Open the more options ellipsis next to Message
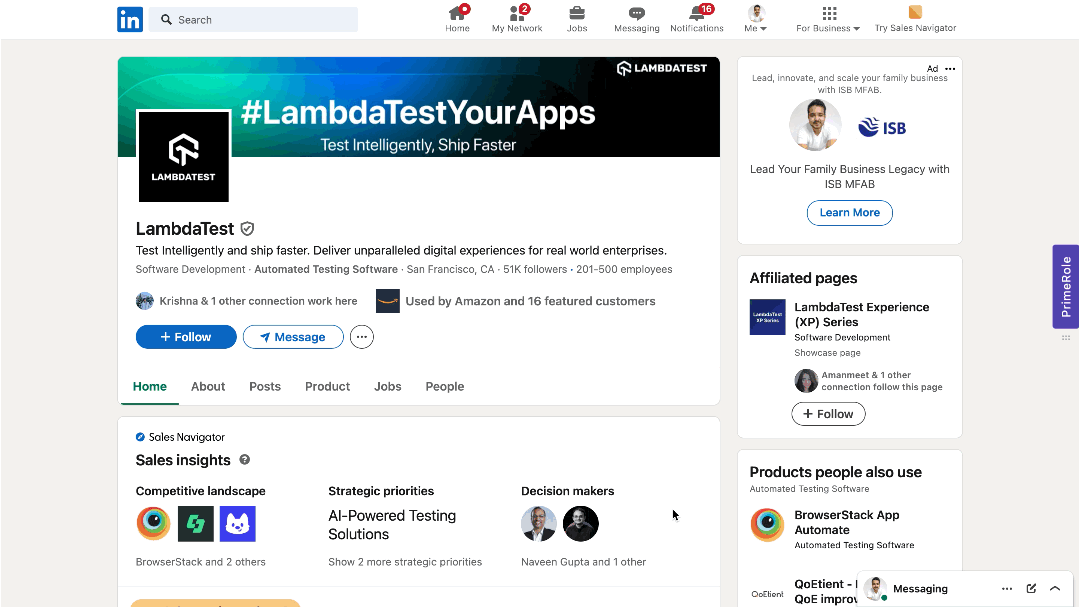1080x608 pixels. click(362, 337)
